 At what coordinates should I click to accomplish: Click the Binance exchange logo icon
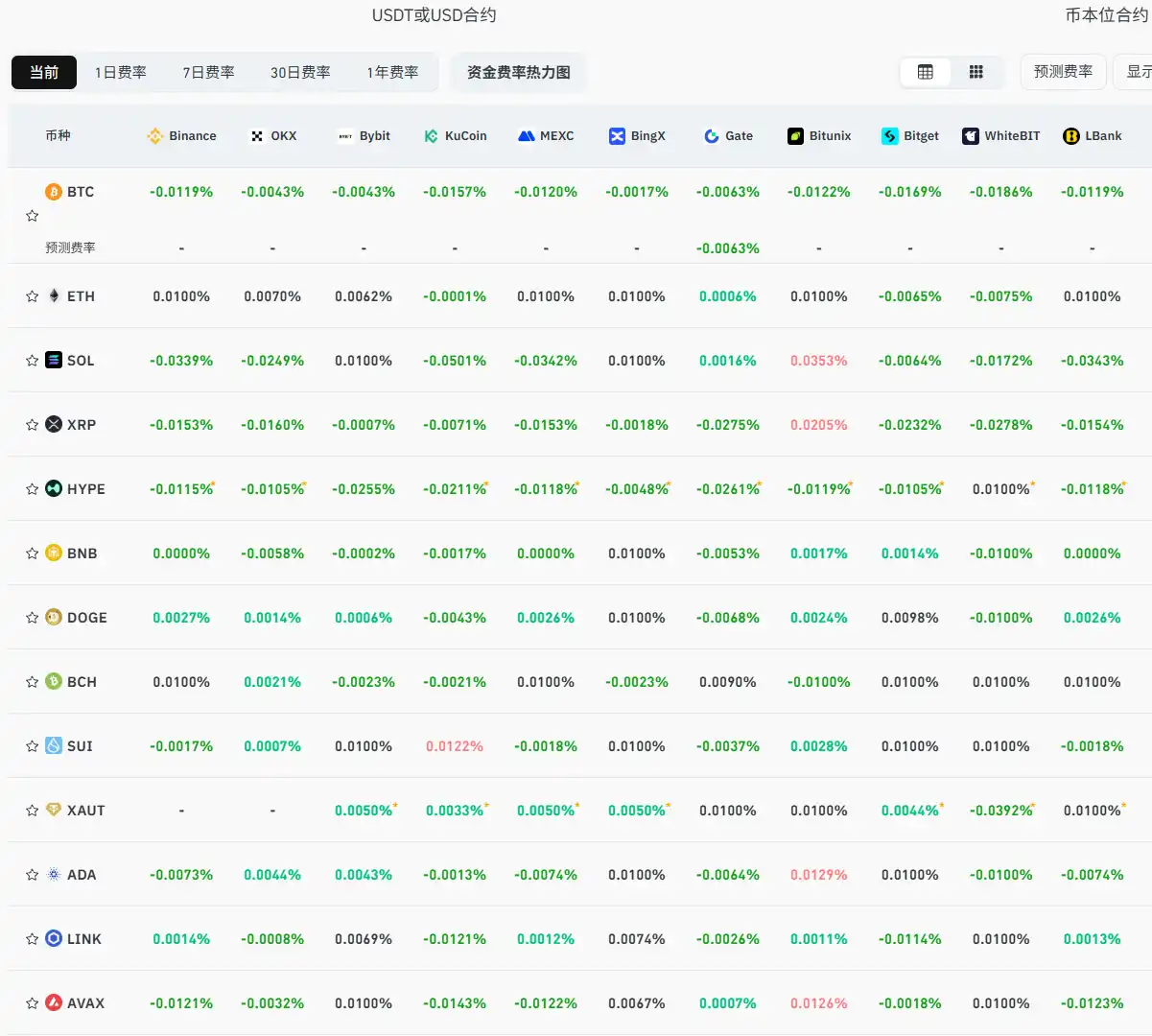(x=155, y=136)
